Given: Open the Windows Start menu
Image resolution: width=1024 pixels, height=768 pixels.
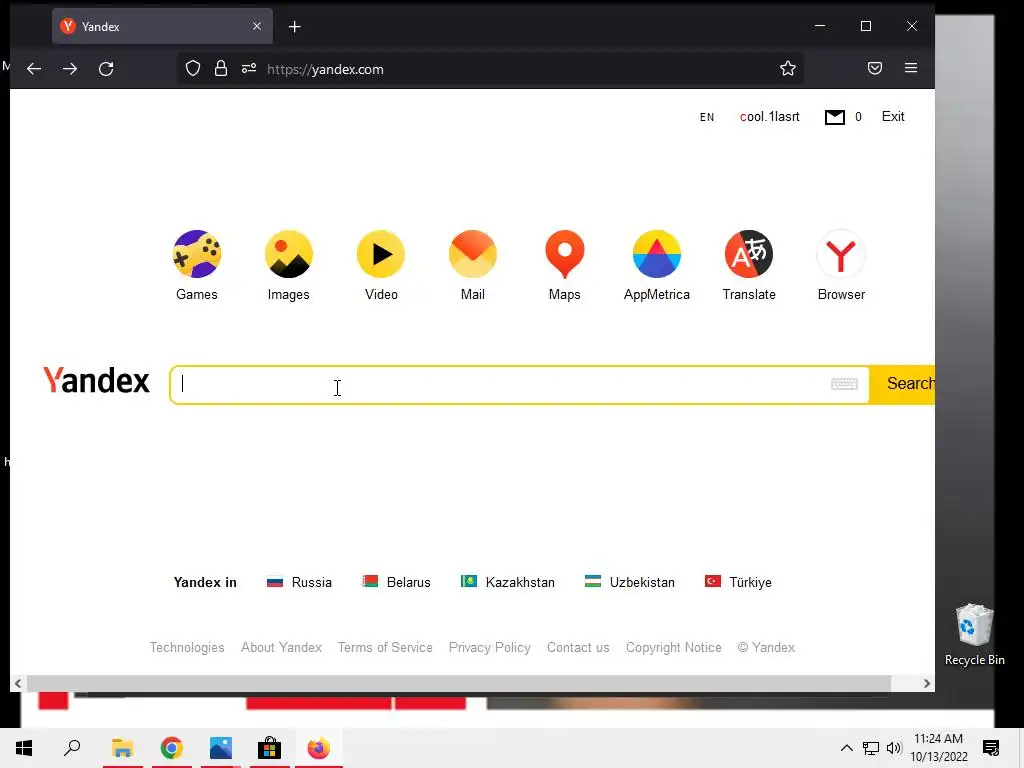Looking at the screenshot, I should (x=24, y=748).
